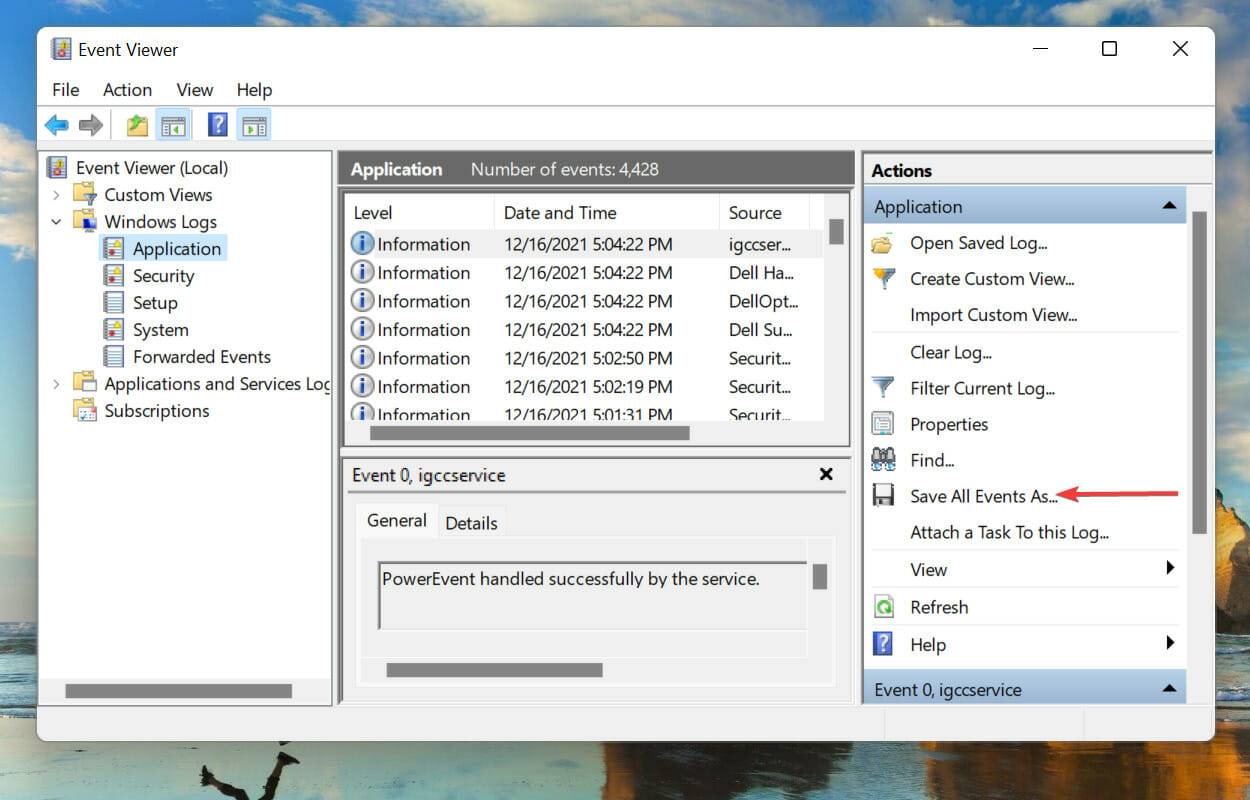Click Attach a Task To this Log...
1250x800 pixels.
(1009, 533)
